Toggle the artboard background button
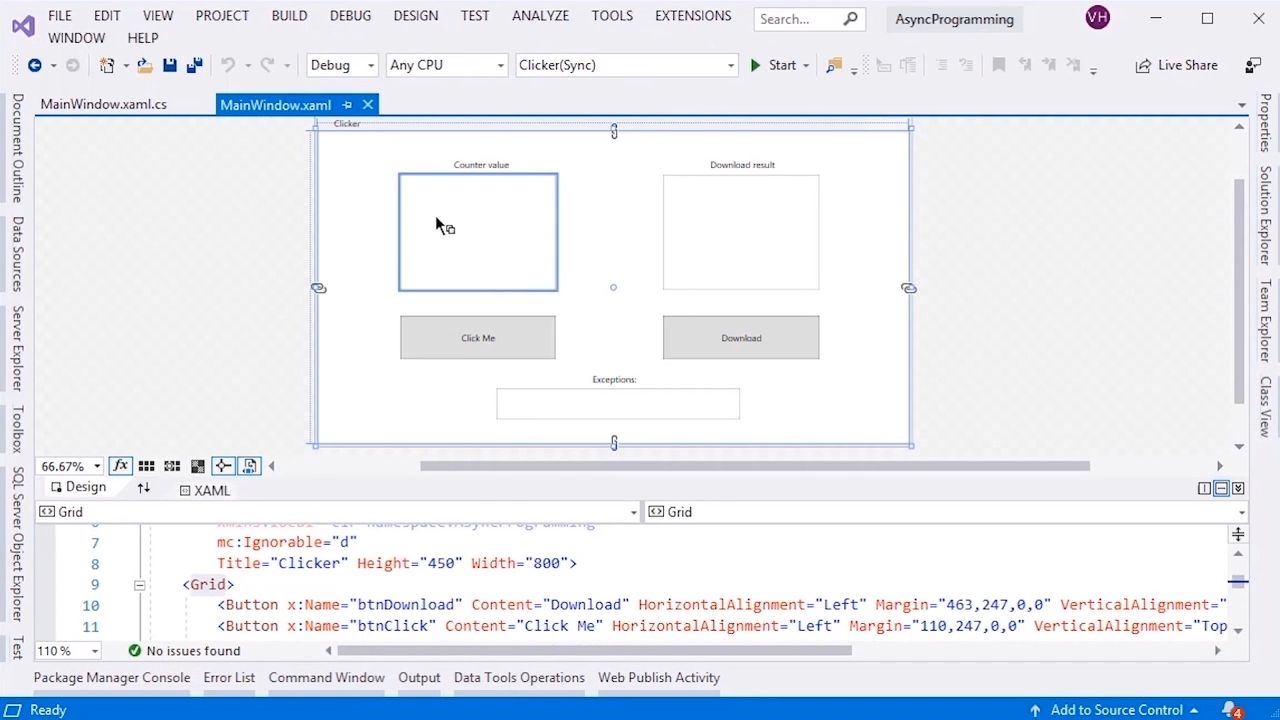 click(198, 466)
